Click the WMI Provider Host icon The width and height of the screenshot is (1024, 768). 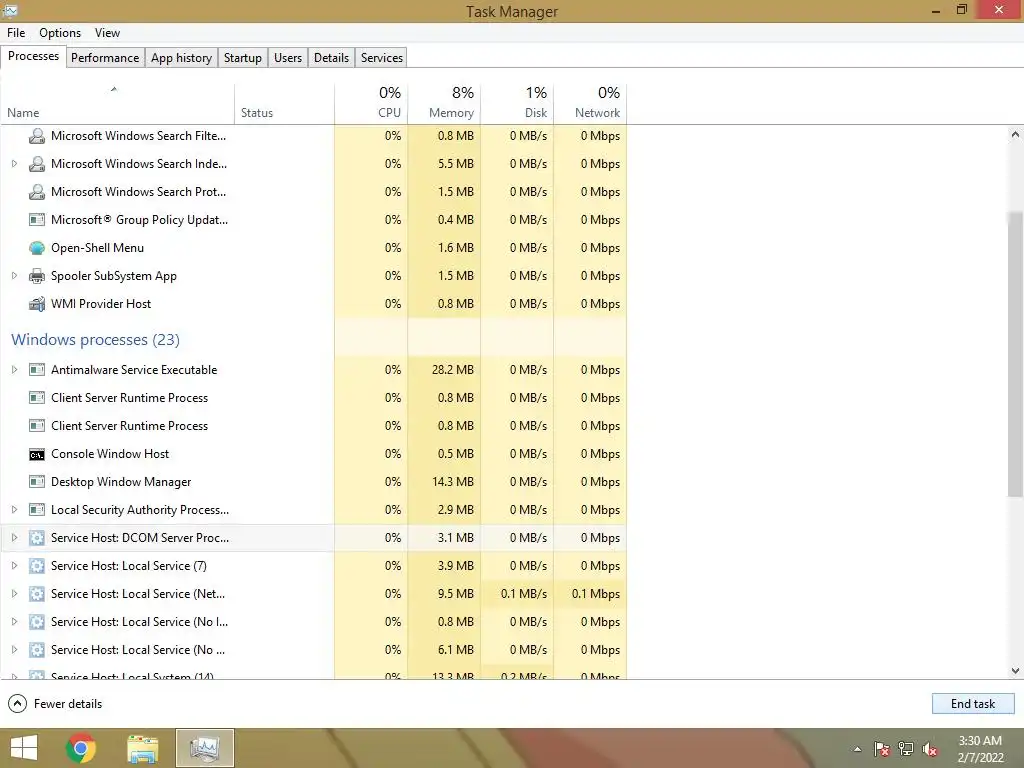tap(37, 304)
